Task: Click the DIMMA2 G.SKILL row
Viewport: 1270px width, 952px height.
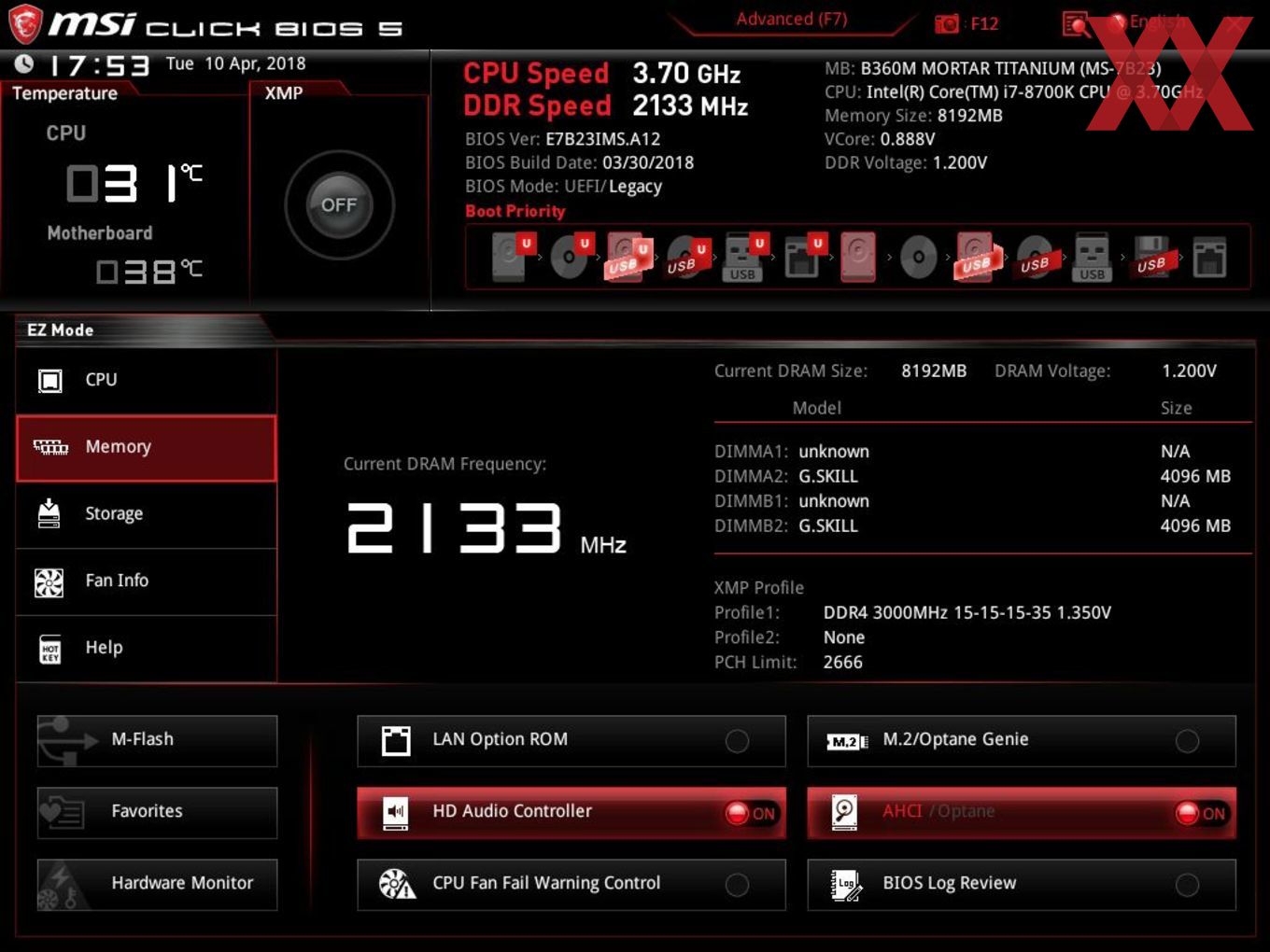Action: 972,476
